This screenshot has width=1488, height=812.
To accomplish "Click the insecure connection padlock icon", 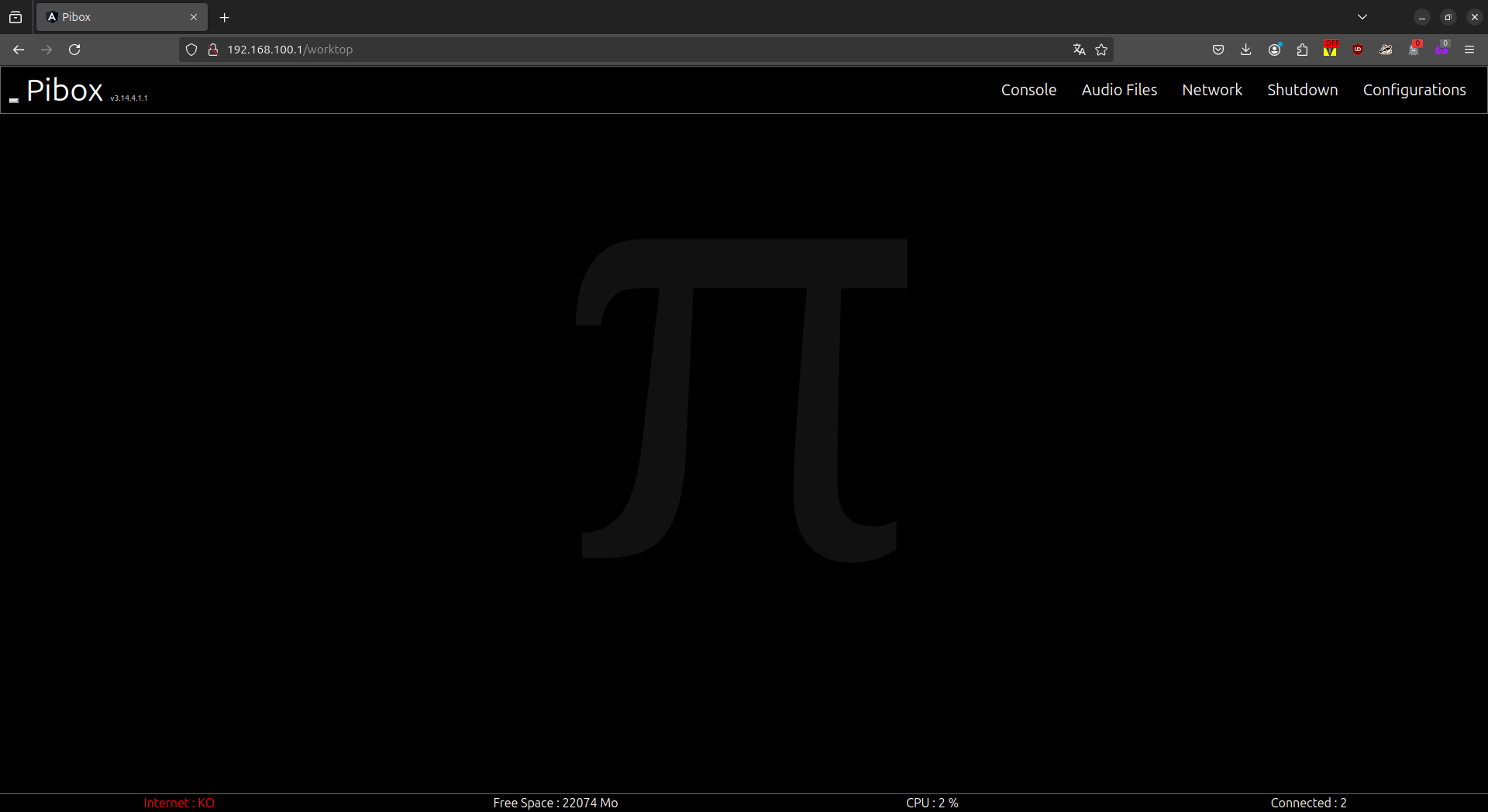I will [x=213, y=50].
